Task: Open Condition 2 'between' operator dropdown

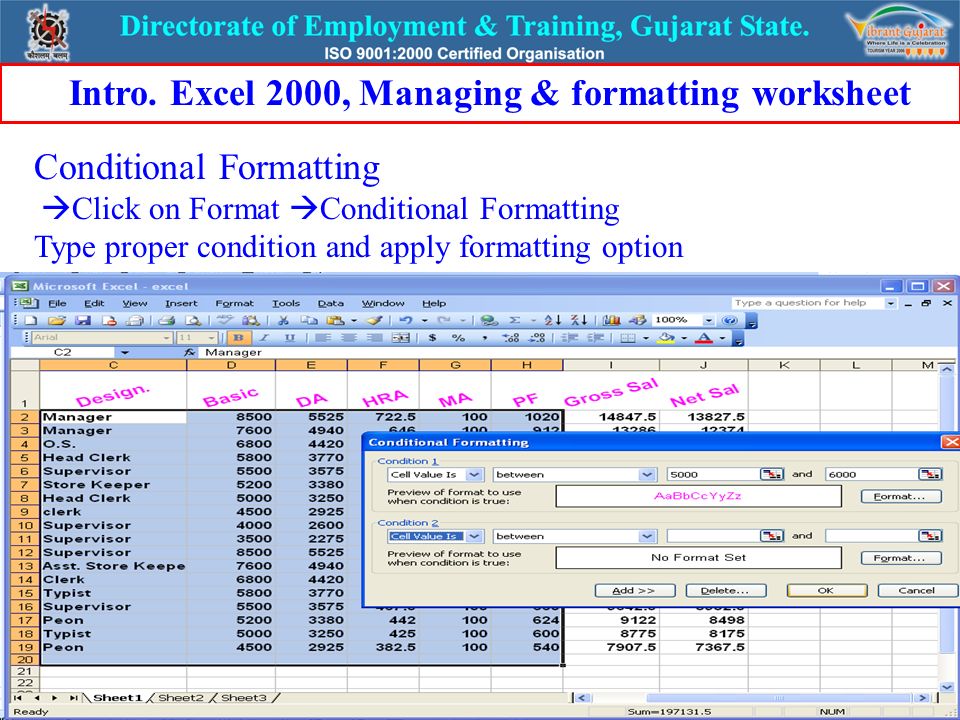Action: [x=647, y=536]
